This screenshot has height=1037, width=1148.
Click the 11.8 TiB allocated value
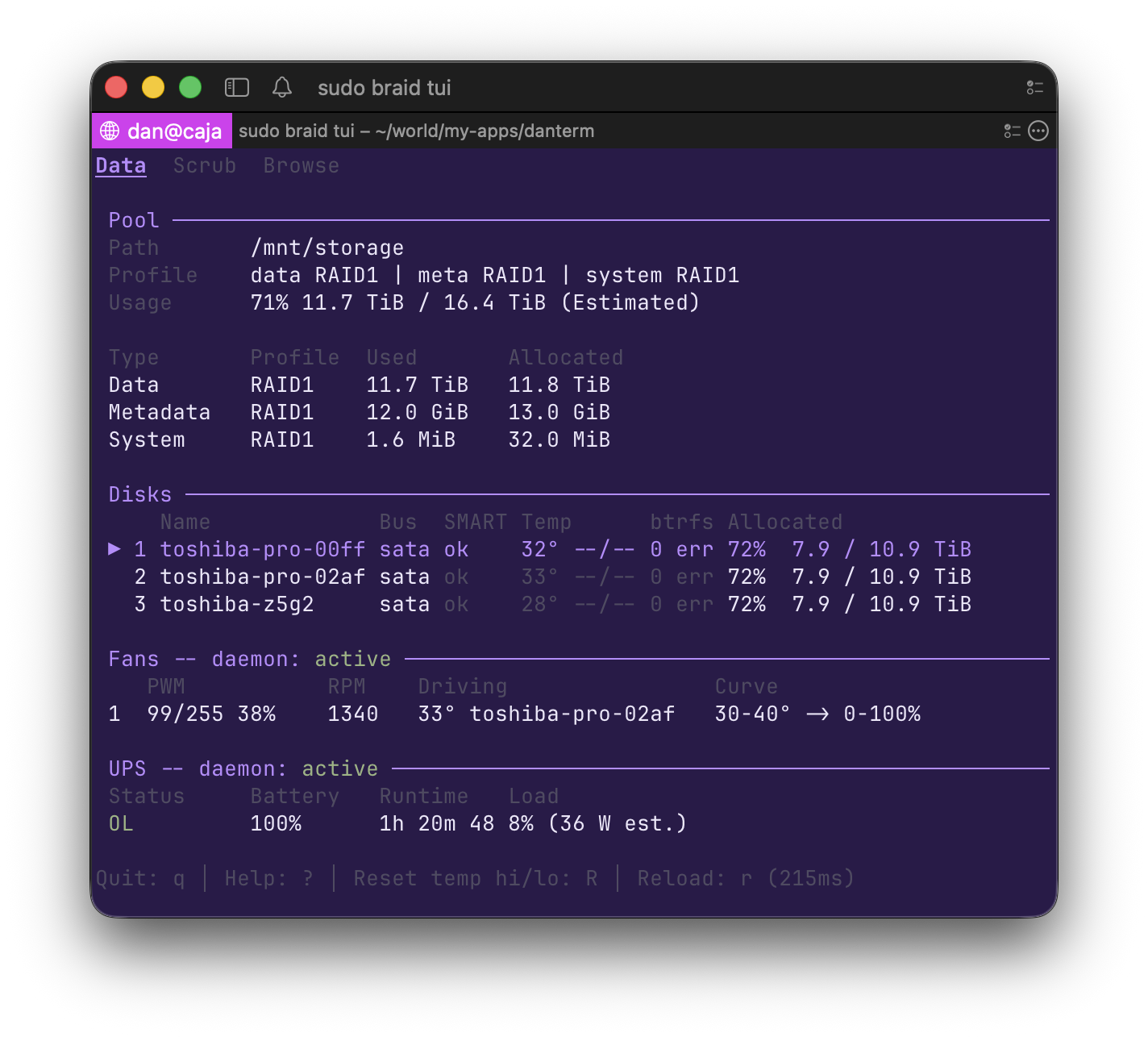pos(559,385)
